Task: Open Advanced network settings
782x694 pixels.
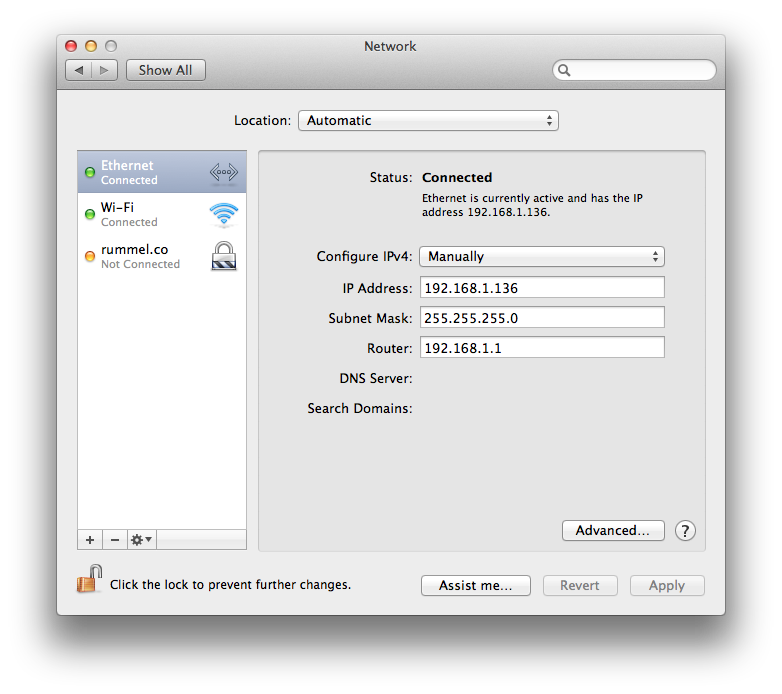Action: (613, 530)
